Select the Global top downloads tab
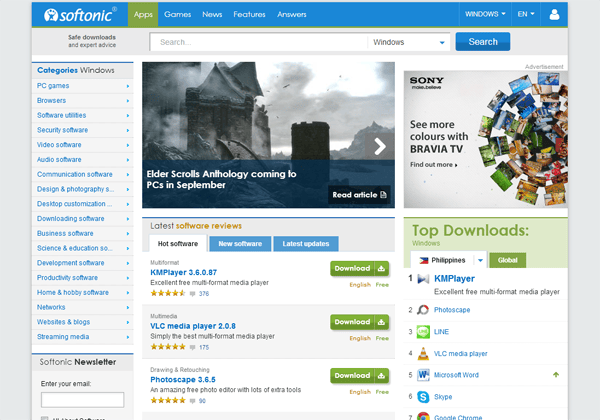 507,260
